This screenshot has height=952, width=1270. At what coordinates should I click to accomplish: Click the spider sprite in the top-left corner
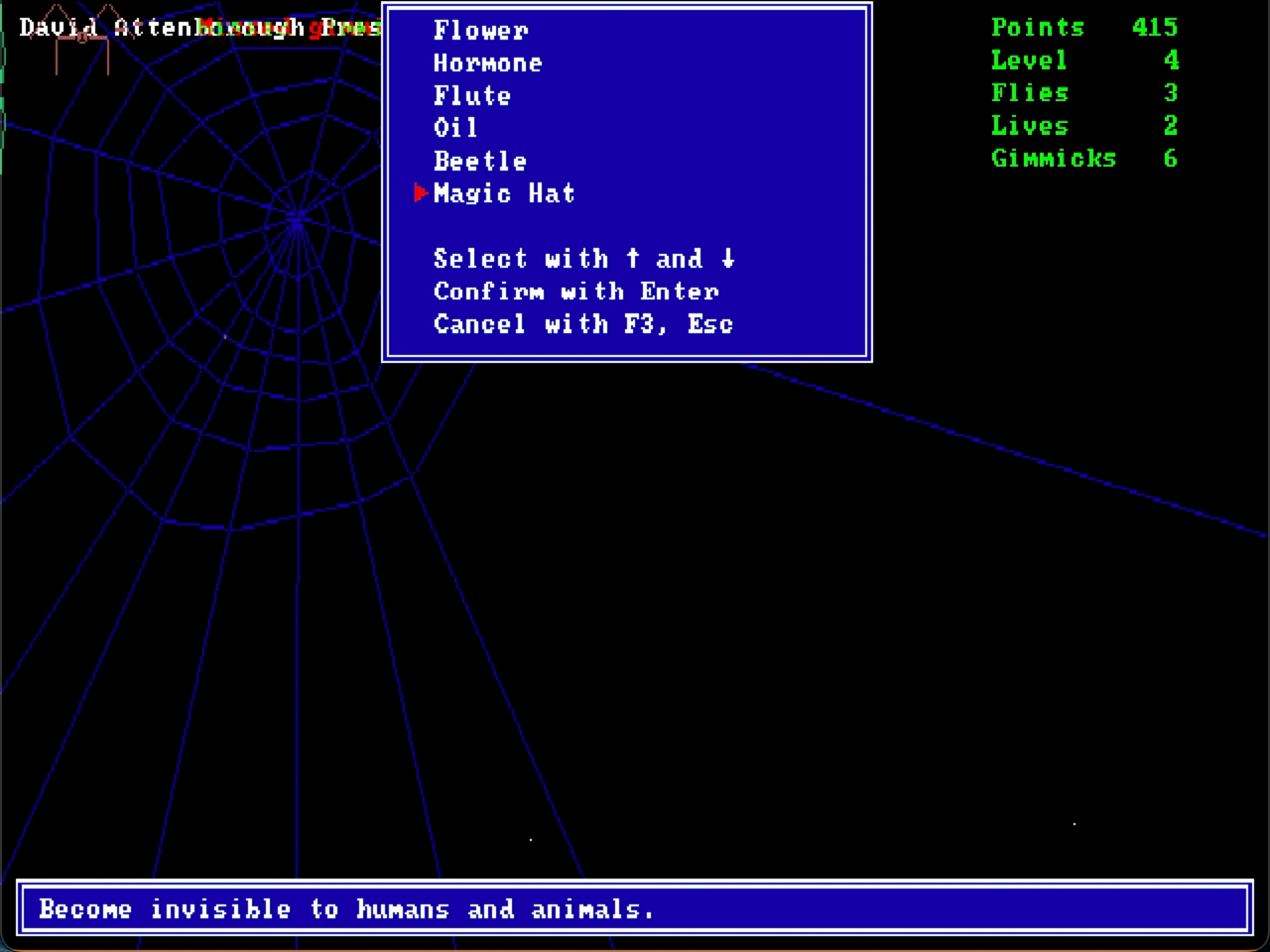click(81, 40)
